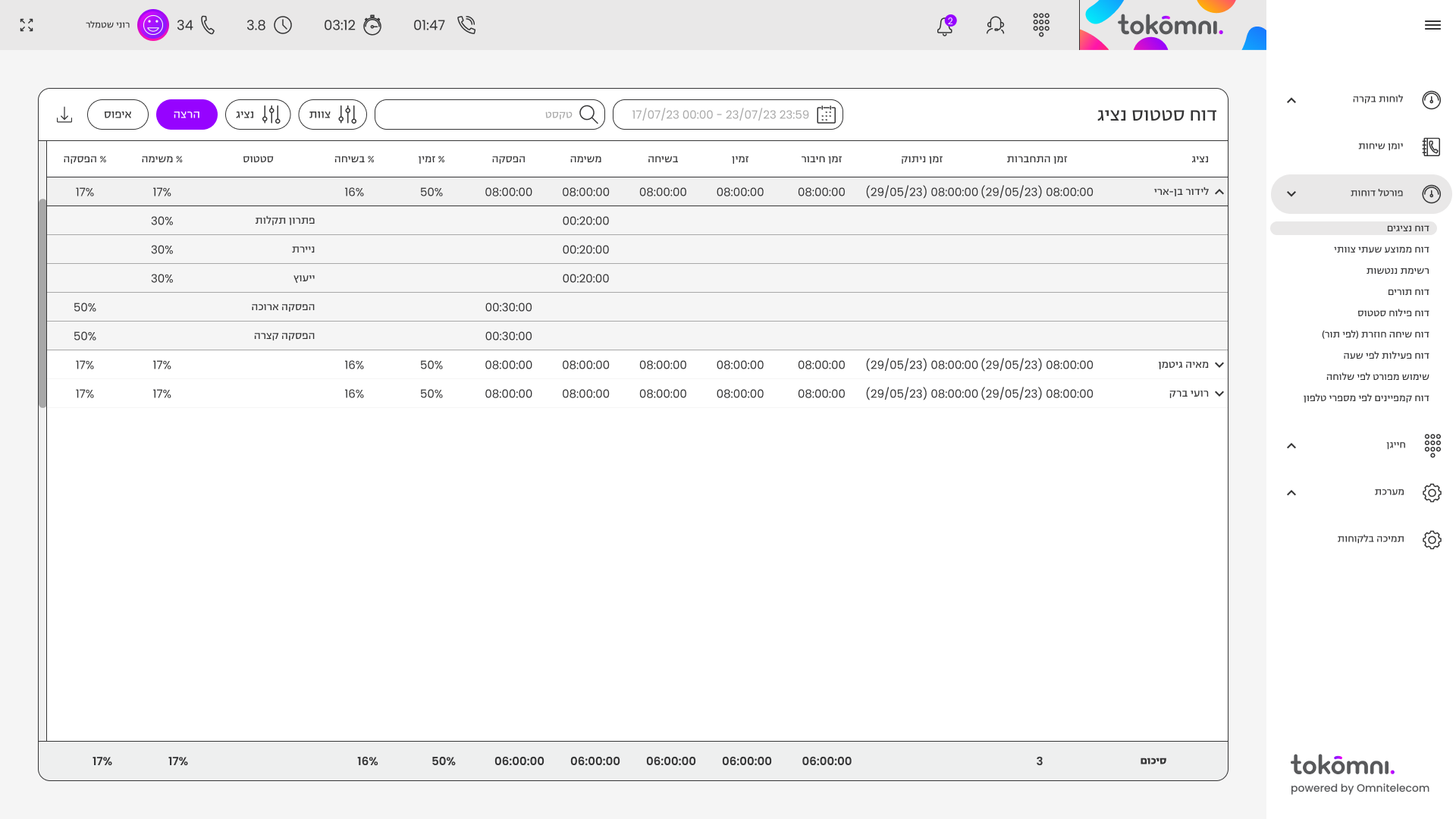The height and width of the screenshot is (819, 1456).
Task: Click the תמיכה בלקוחות gear icon
Action: pos(1432,539)
